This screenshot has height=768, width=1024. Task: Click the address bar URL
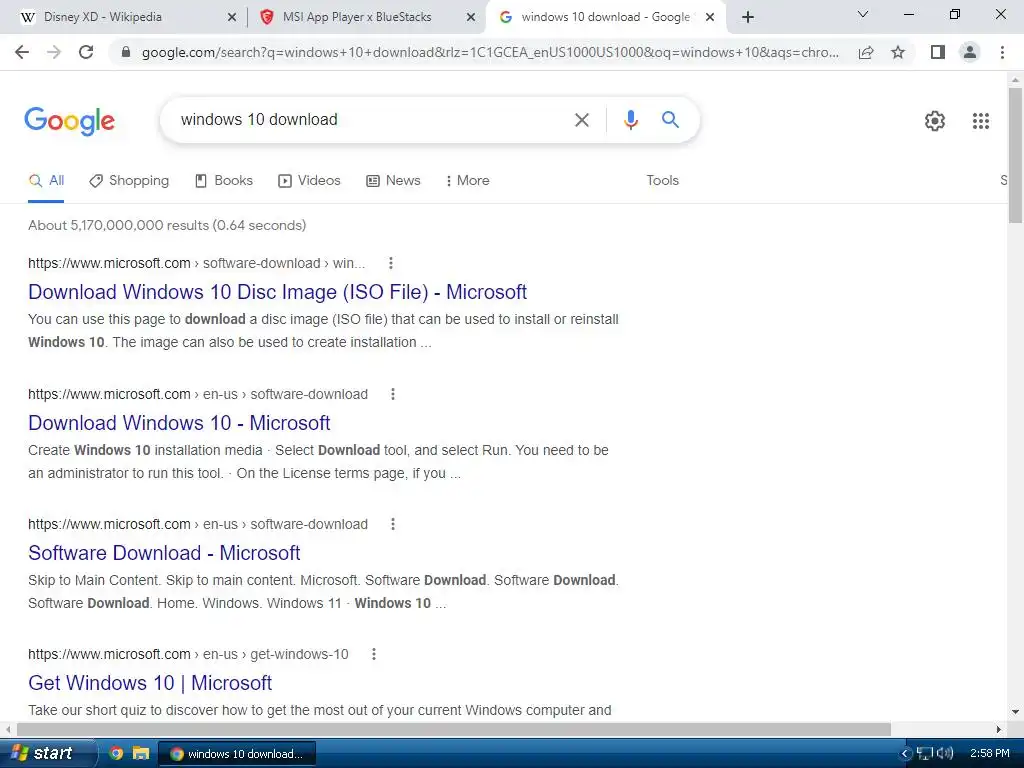click(490, 52)
